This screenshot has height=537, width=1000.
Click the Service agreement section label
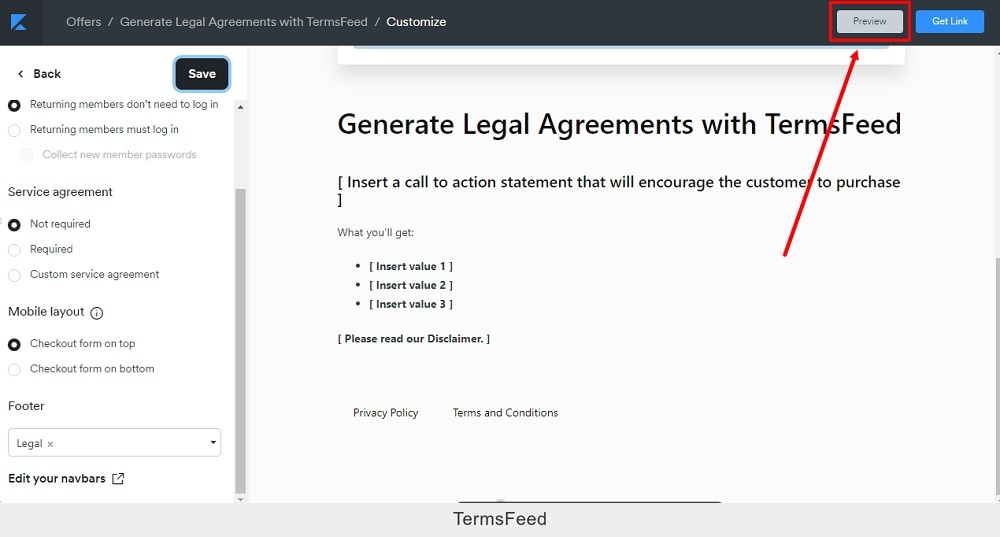tap(60, 192)
